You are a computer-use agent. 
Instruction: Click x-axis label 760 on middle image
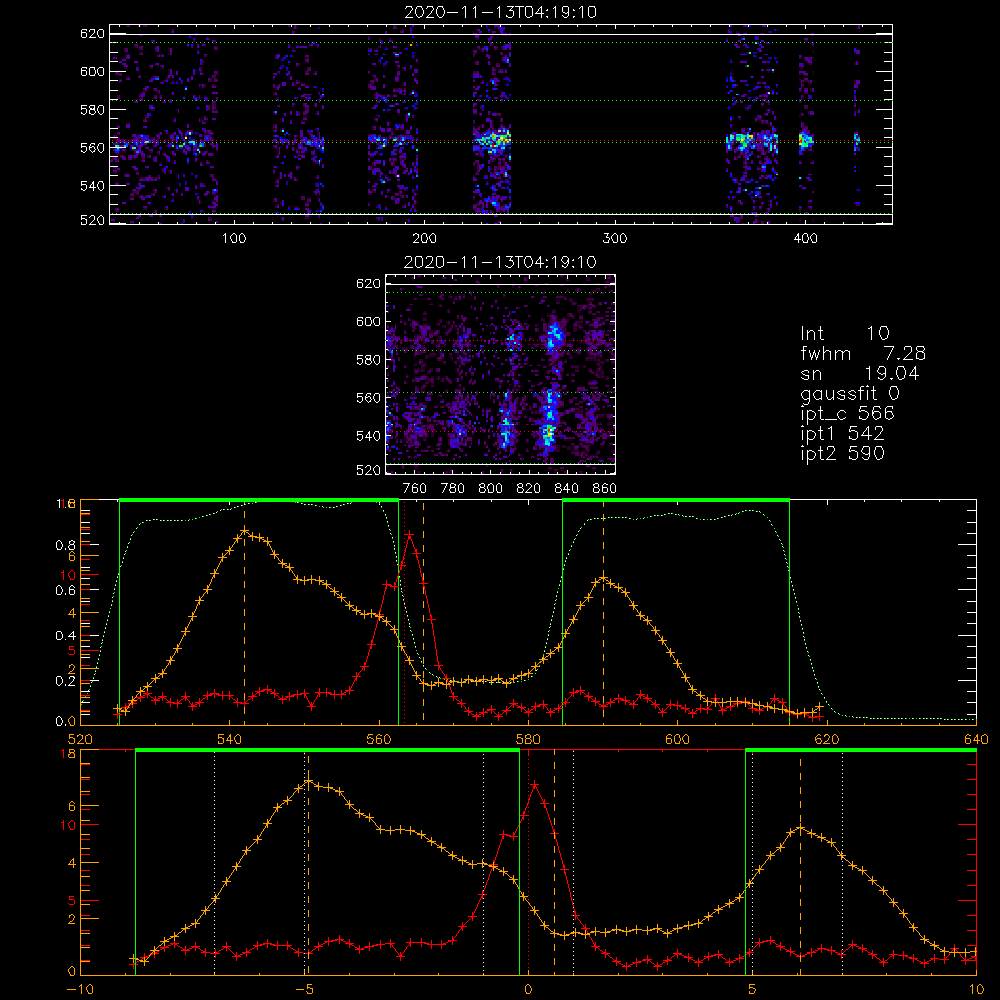pyautogui.click(x=415, y=489)
